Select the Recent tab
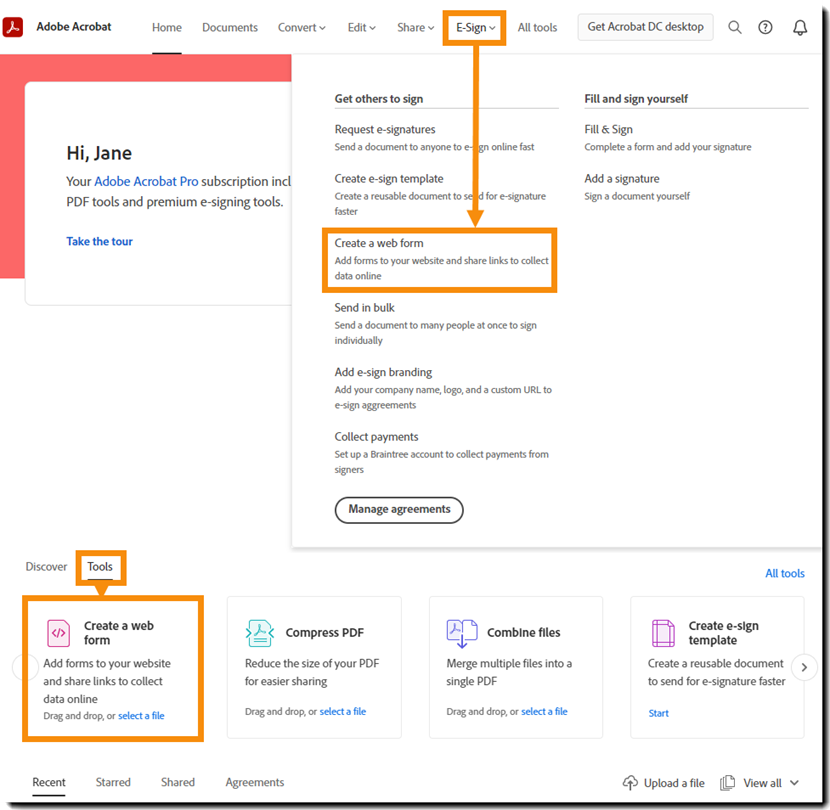 pos(49,782)
